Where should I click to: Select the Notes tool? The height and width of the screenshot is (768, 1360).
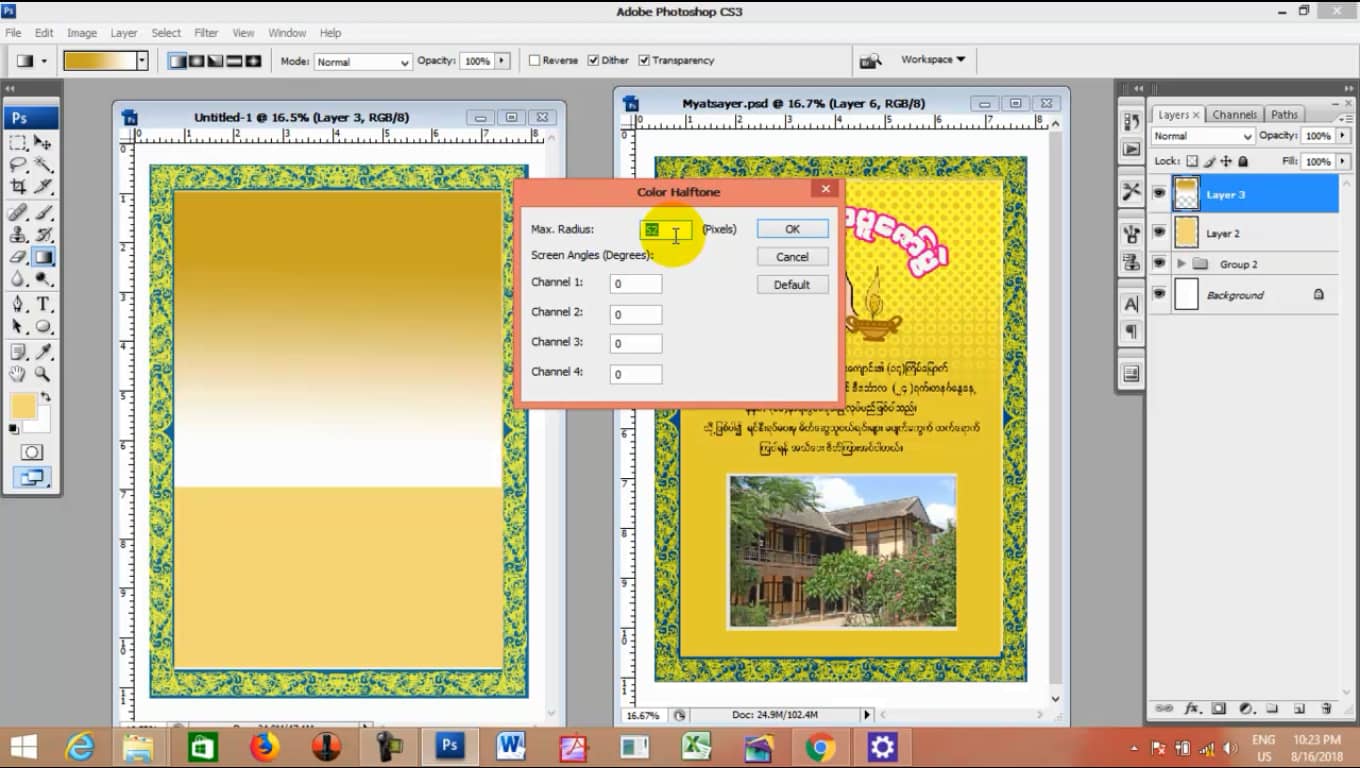(18, 351)
